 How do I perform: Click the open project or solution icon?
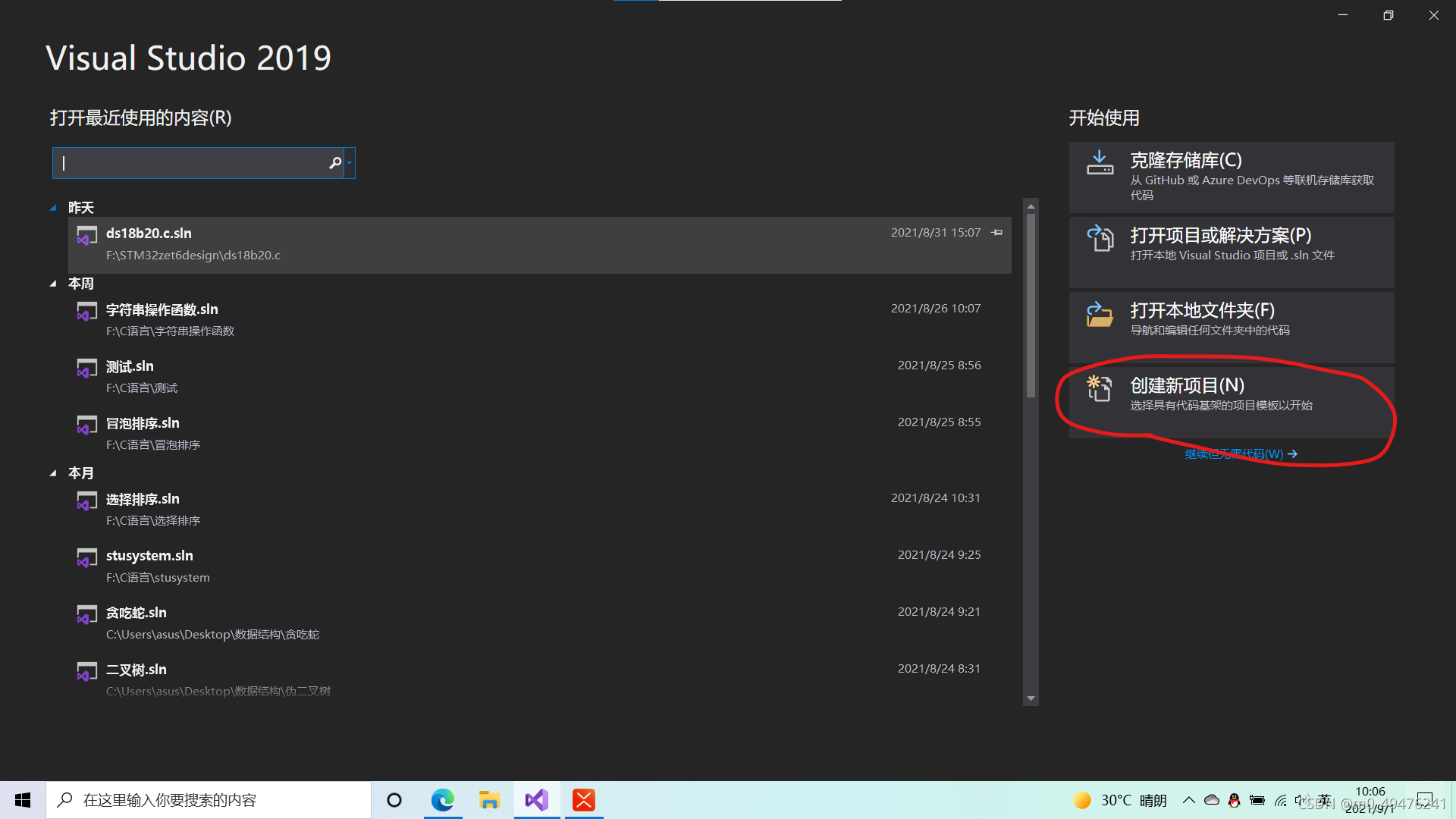[x=1100, y=238]
